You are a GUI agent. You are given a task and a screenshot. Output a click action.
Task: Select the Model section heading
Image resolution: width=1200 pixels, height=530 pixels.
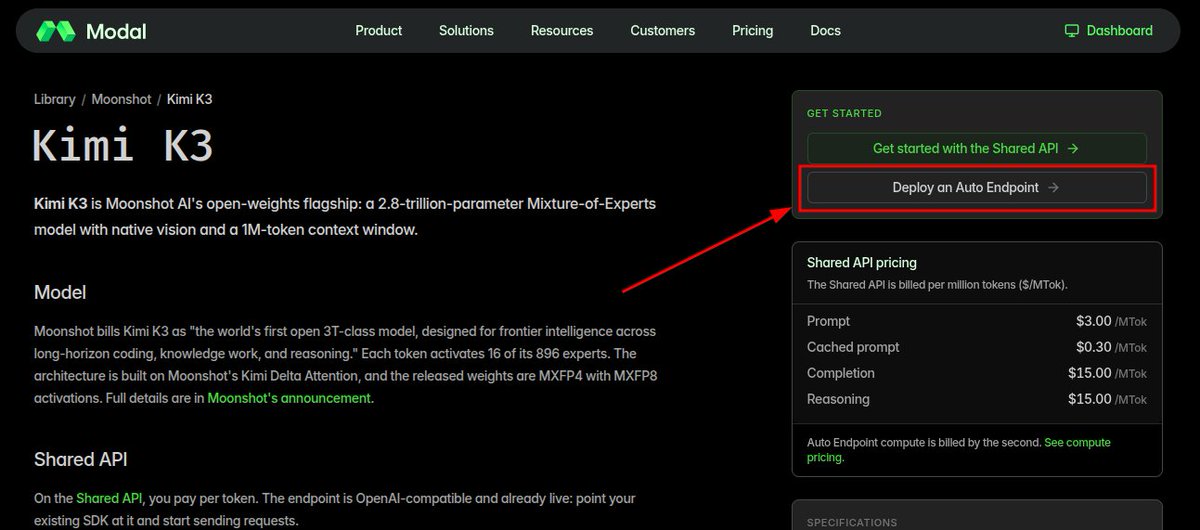pyautogui.click(x=60, y=292)
